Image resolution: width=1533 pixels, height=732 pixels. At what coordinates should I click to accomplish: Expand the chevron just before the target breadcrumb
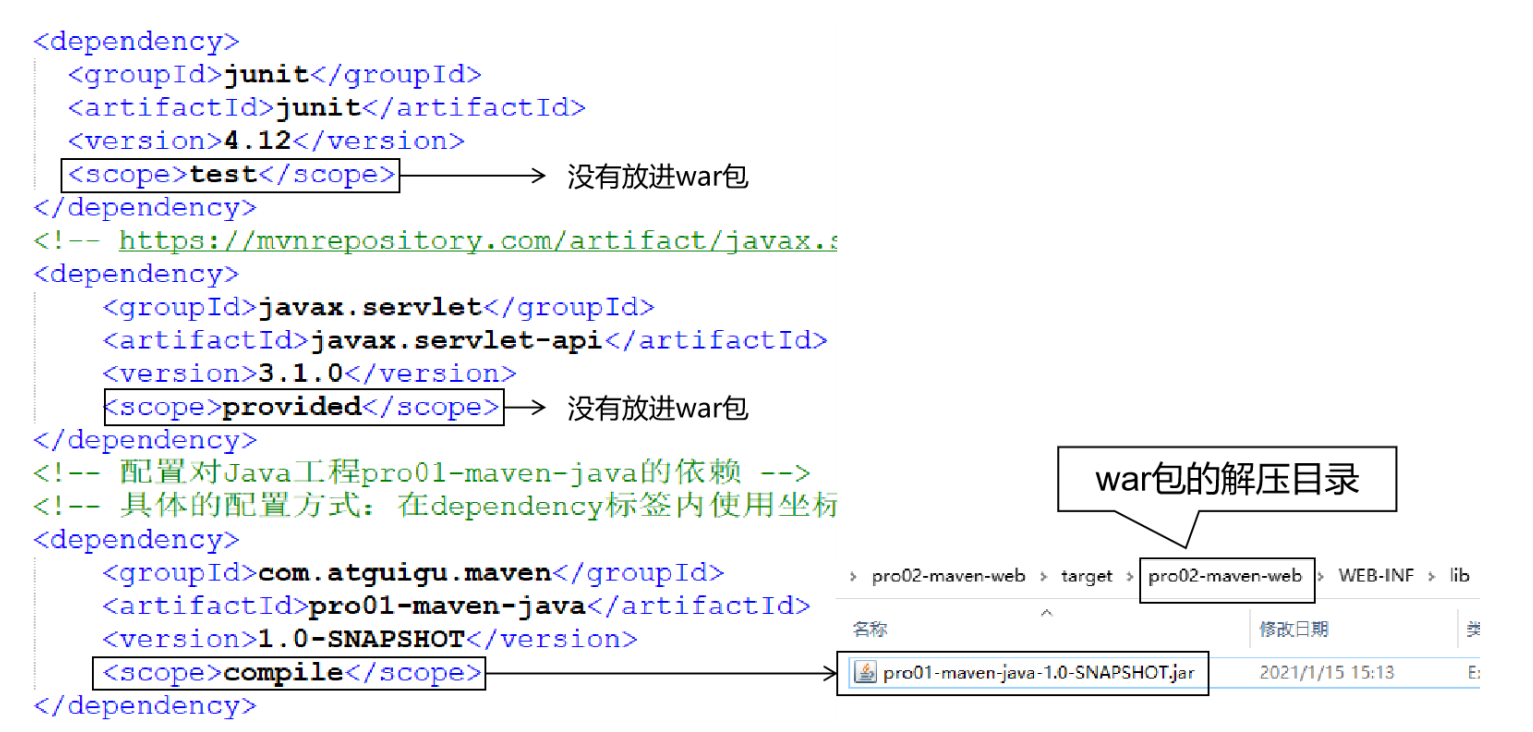[x=1044, y=576]
